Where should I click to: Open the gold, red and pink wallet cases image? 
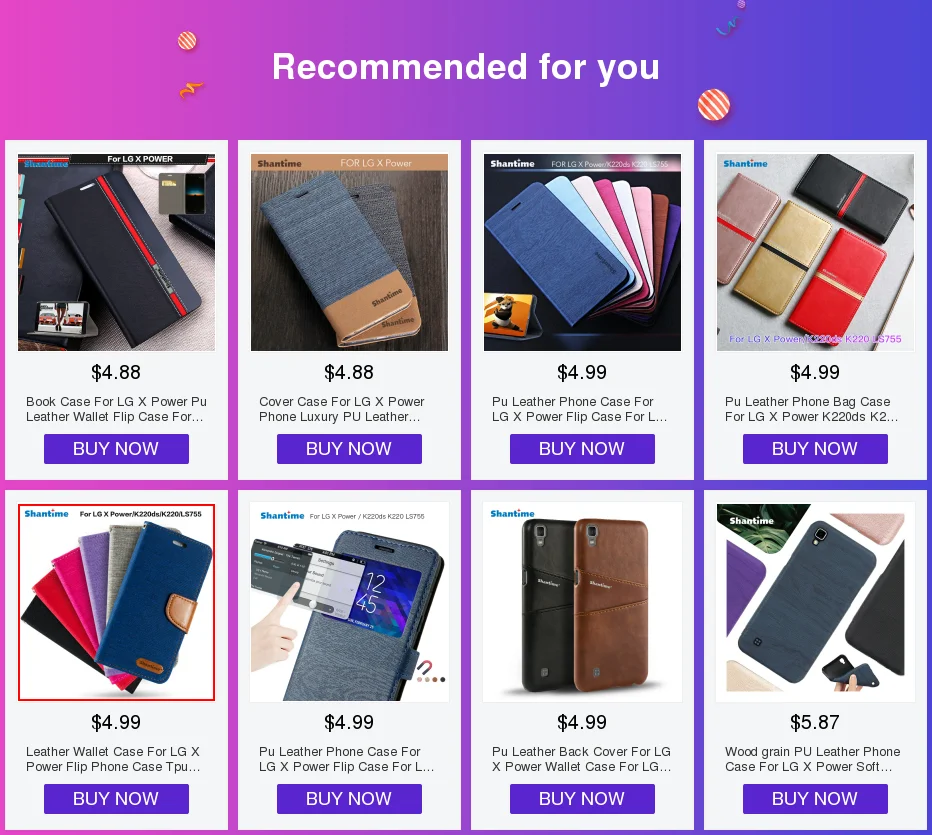pos(816,252)
